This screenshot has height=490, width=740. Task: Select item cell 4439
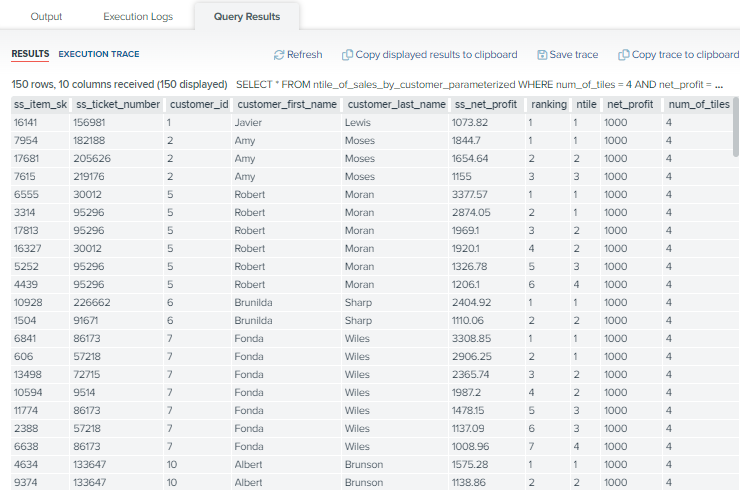tap(40, 285)
